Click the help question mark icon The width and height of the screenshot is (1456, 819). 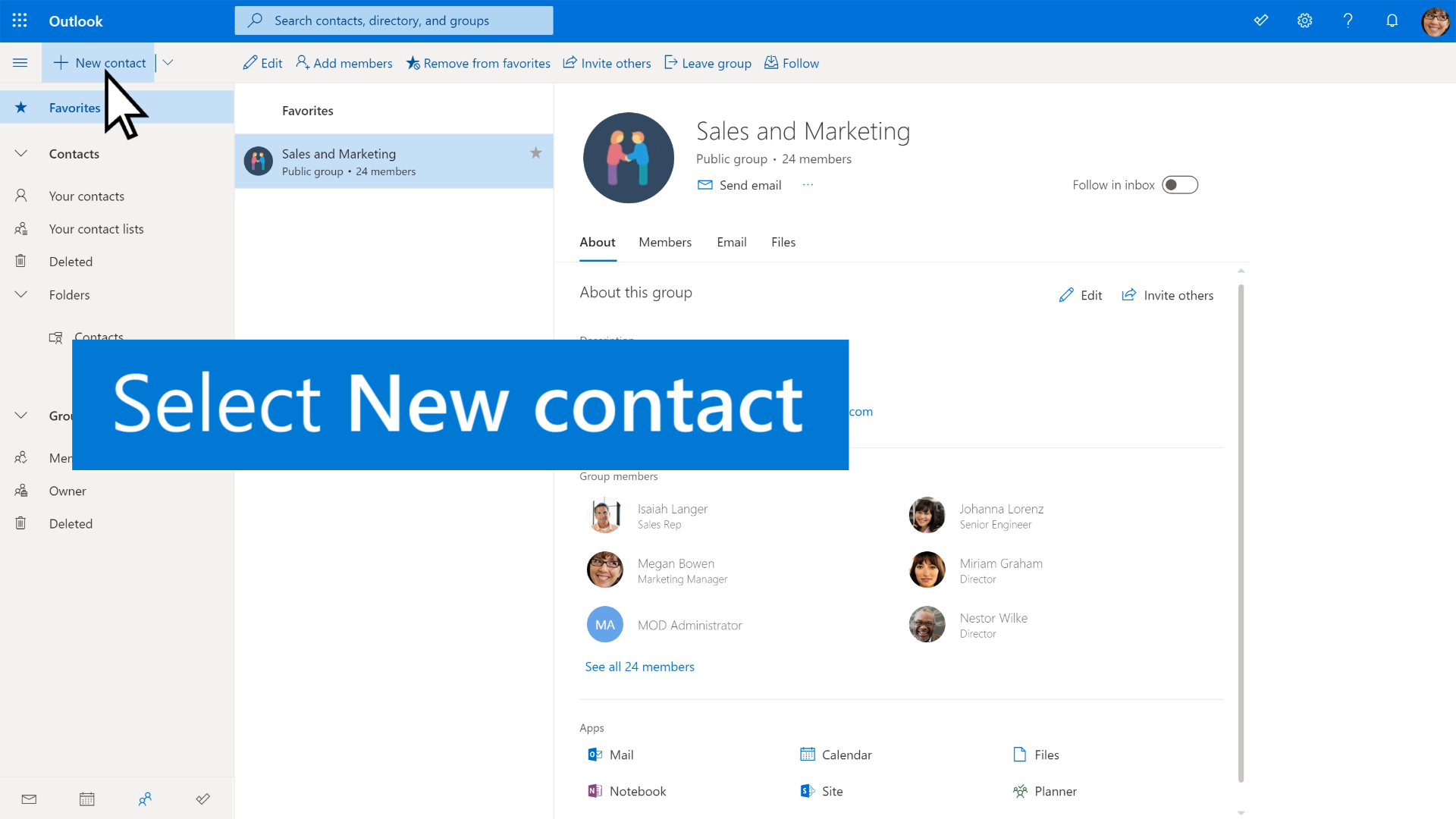click(1348, 20)
